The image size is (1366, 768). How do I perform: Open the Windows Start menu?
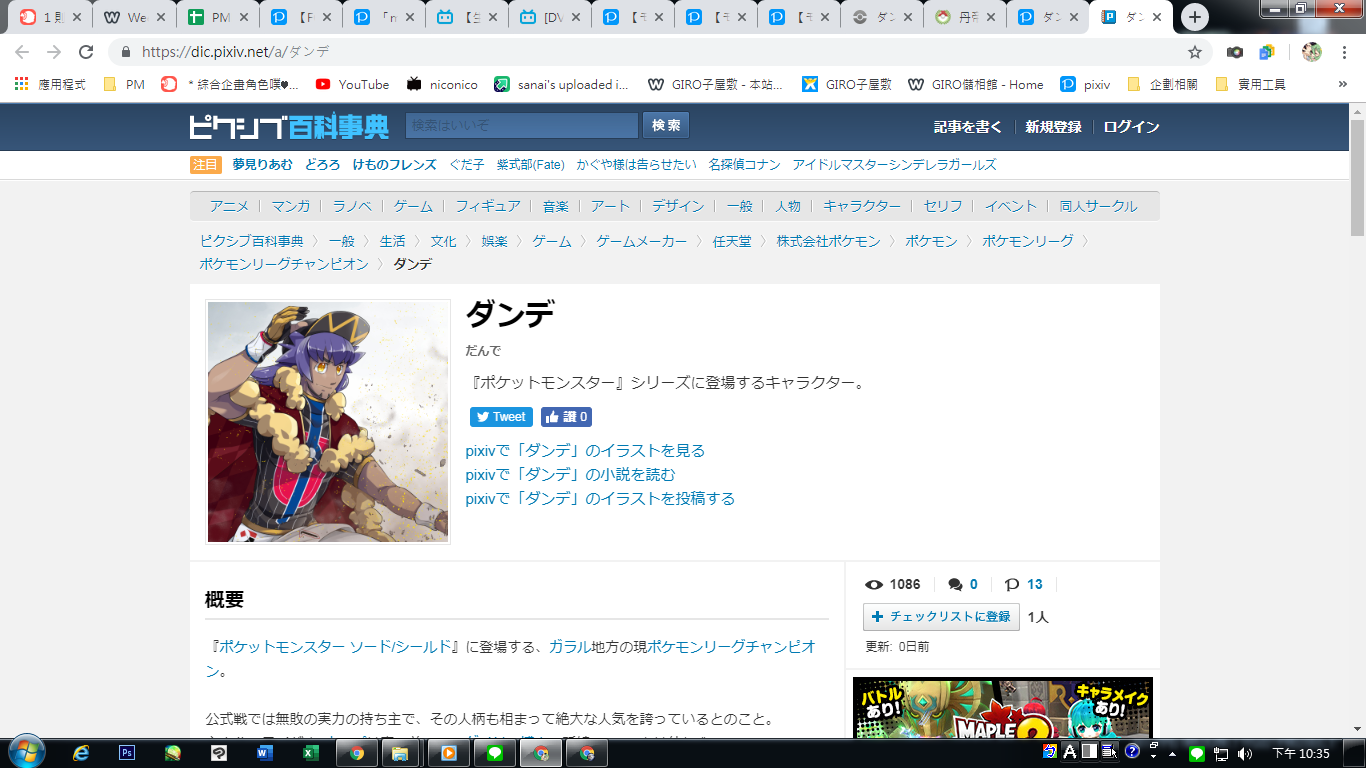pos(26,752)
